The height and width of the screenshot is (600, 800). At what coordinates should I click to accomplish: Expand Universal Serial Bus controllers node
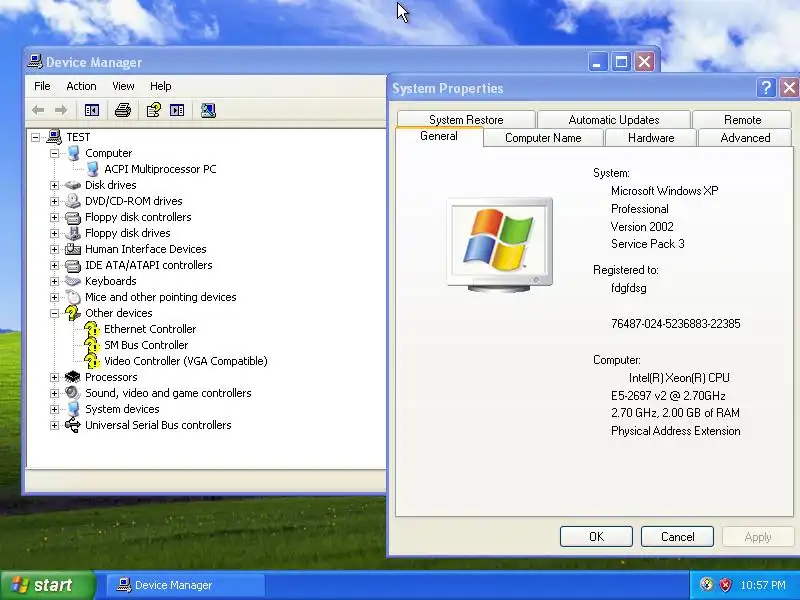tap(54, 426)
